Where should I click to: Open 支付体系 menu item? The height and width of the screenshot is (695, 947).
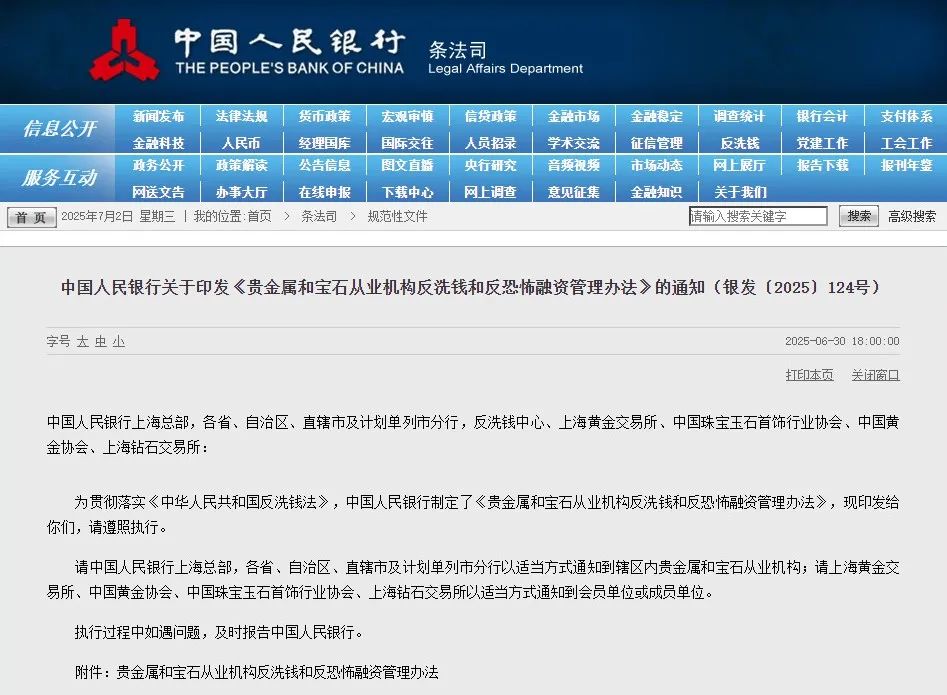click(906, 116)
